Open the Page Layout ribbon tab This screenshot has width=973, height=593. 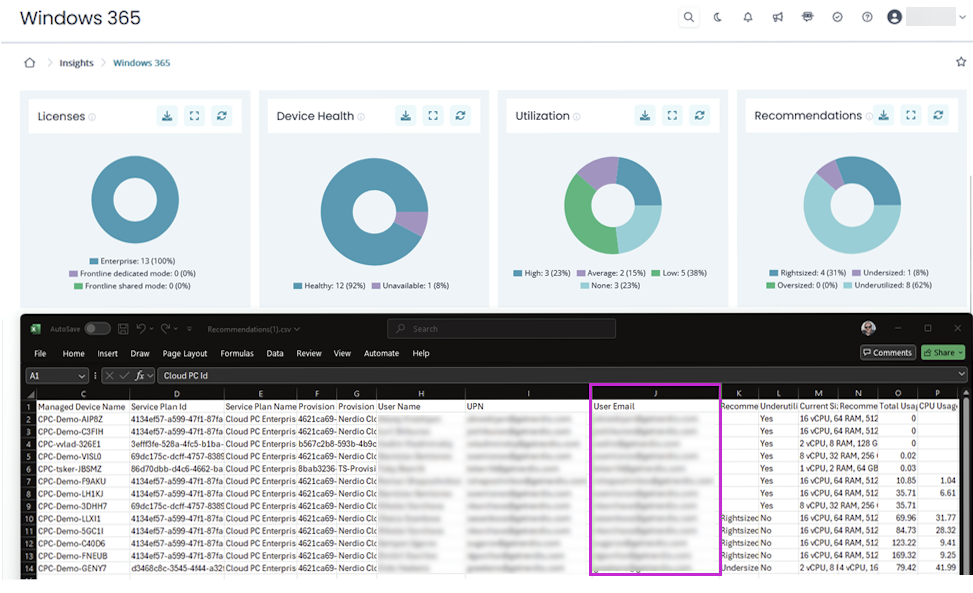click(185, 353)
